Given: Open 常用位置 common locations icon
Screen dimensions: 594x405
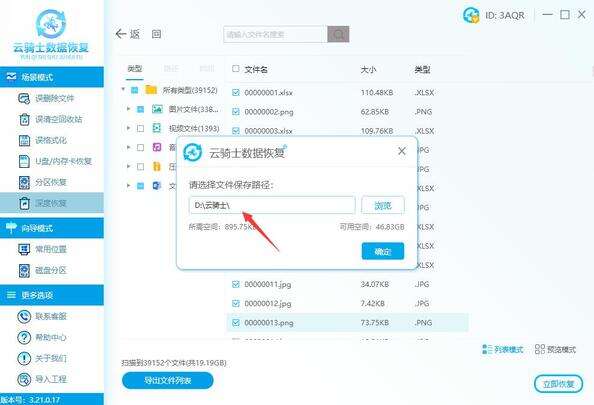Looking at the screenshot, I should click(24, 249).
